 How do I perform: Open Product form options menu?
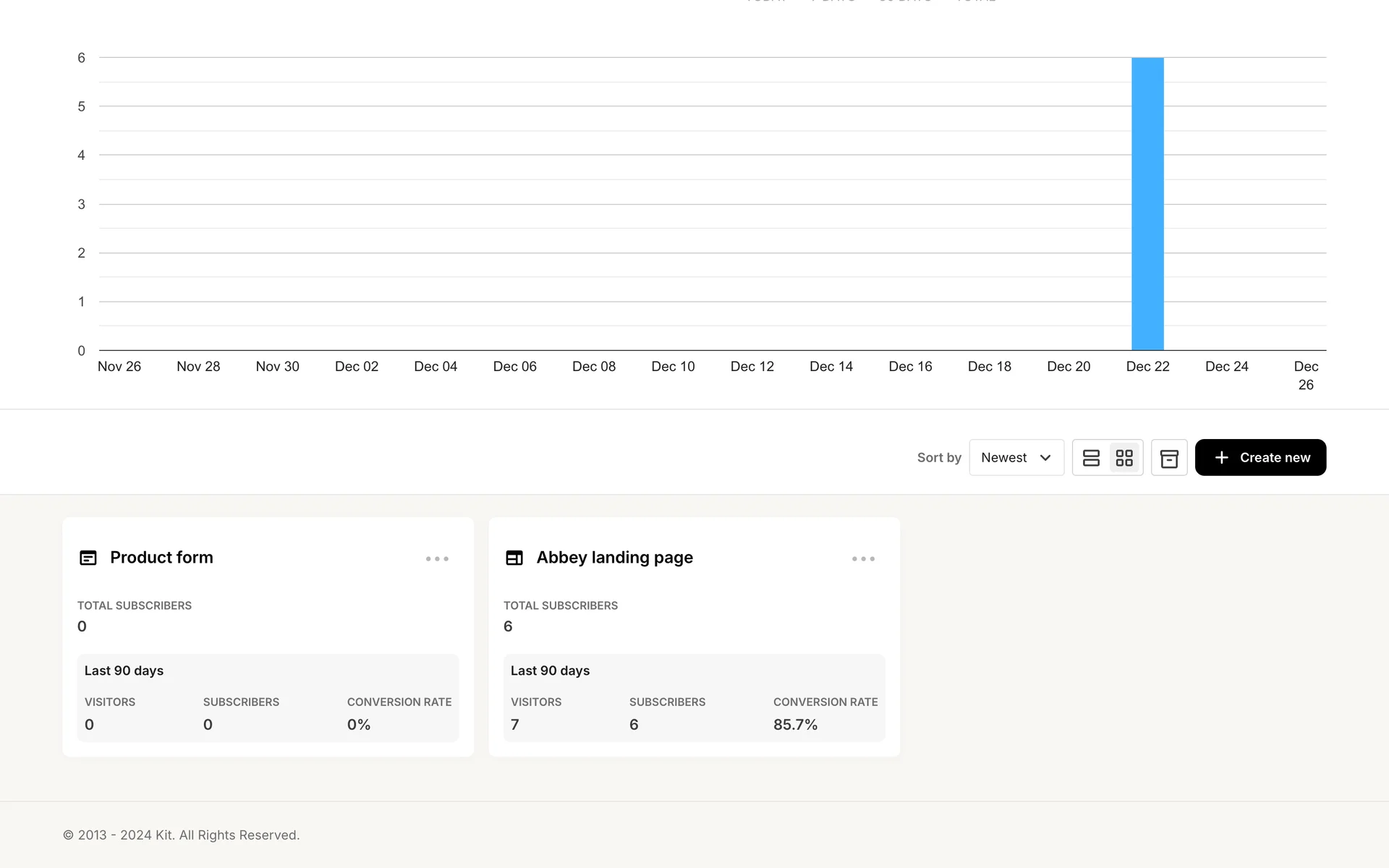(437, 559)
